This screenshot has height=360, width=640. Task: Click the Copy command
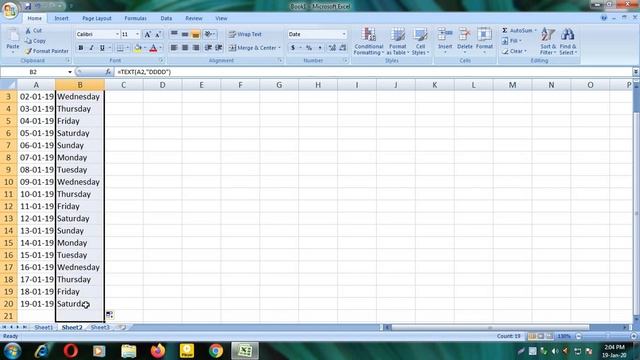[35, 41]
